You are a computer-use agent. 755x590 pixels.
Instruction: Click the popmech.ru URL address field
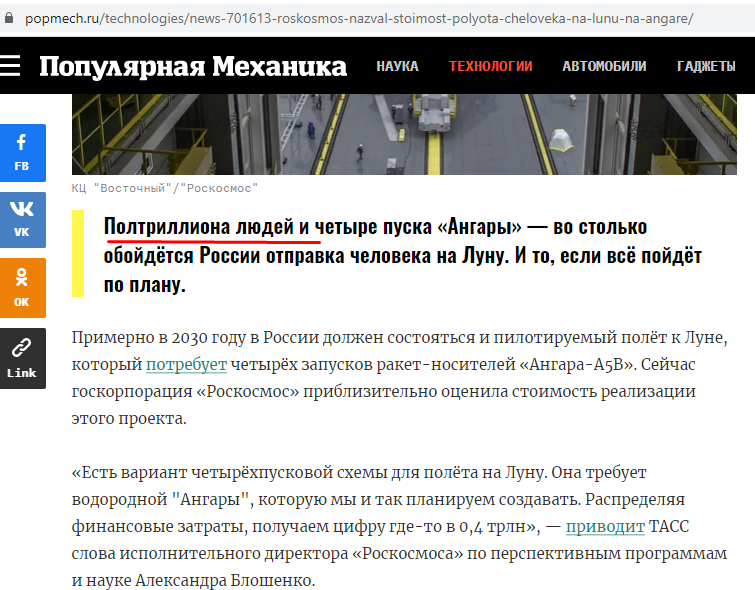pos(360,18)
